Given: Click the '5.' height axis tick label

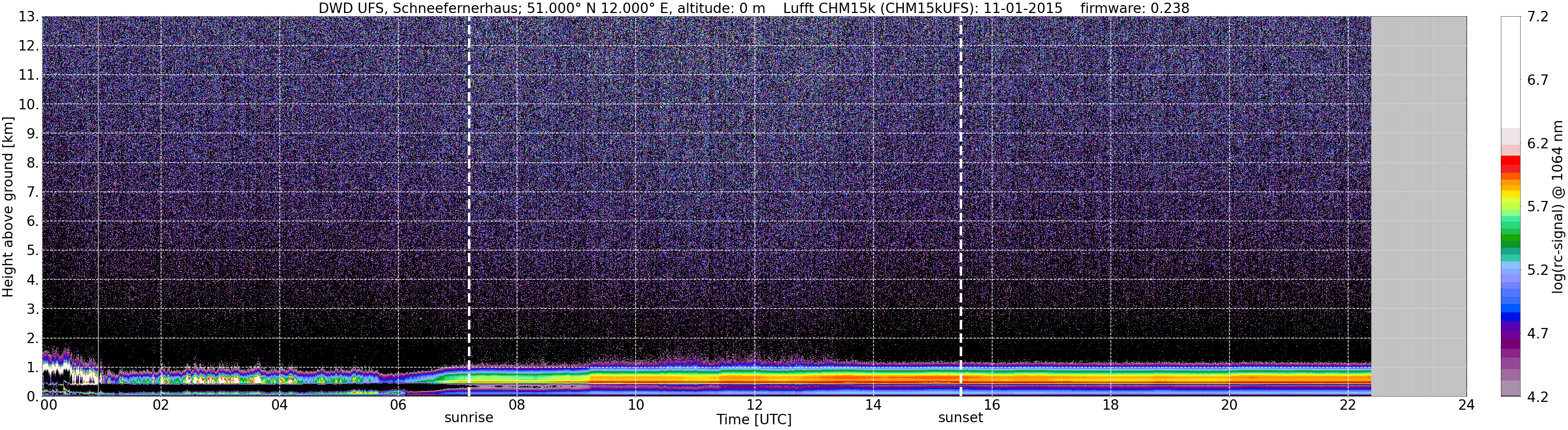Looking at the screenshot, I should click(33, 251).
